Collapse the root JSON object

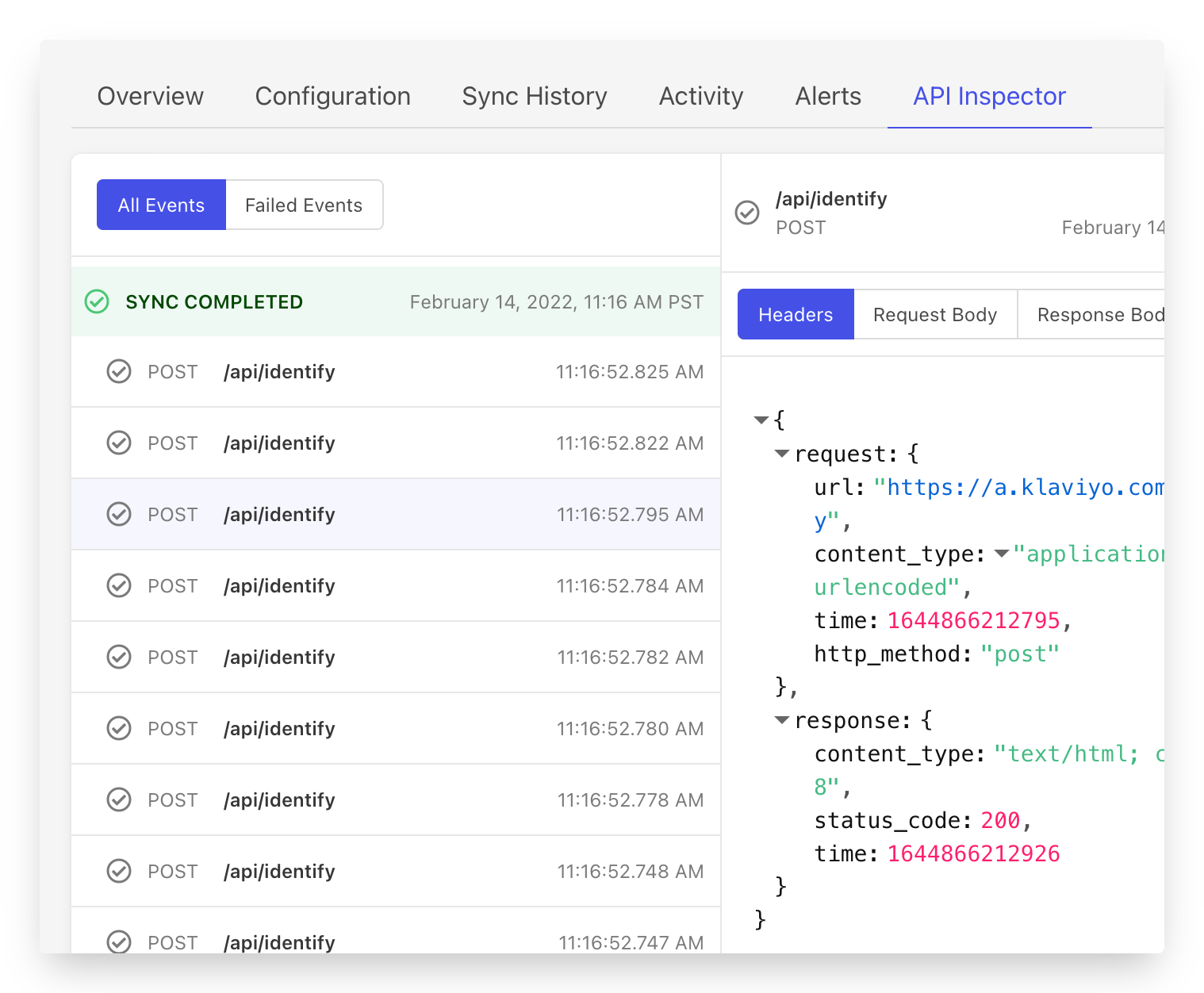pos(761,420)
